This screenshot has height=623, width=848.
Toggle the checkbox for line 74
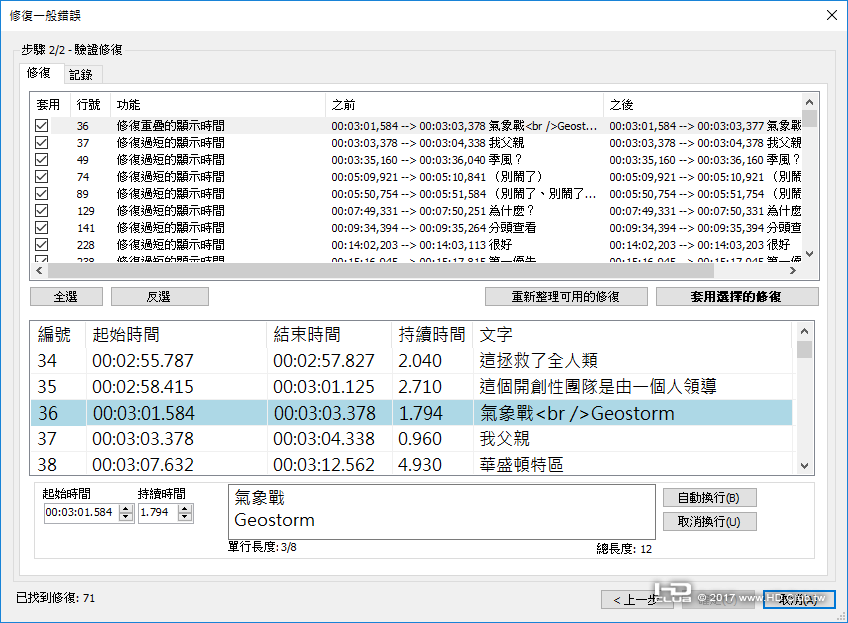point(42,176)
